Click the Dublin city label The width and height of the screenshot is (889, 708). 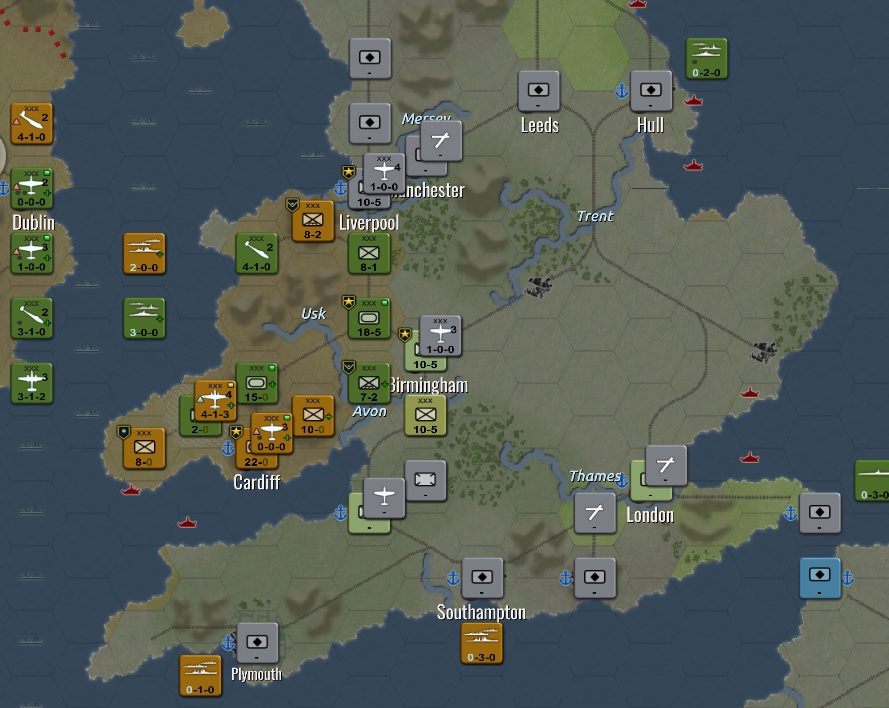pos(33,222)
